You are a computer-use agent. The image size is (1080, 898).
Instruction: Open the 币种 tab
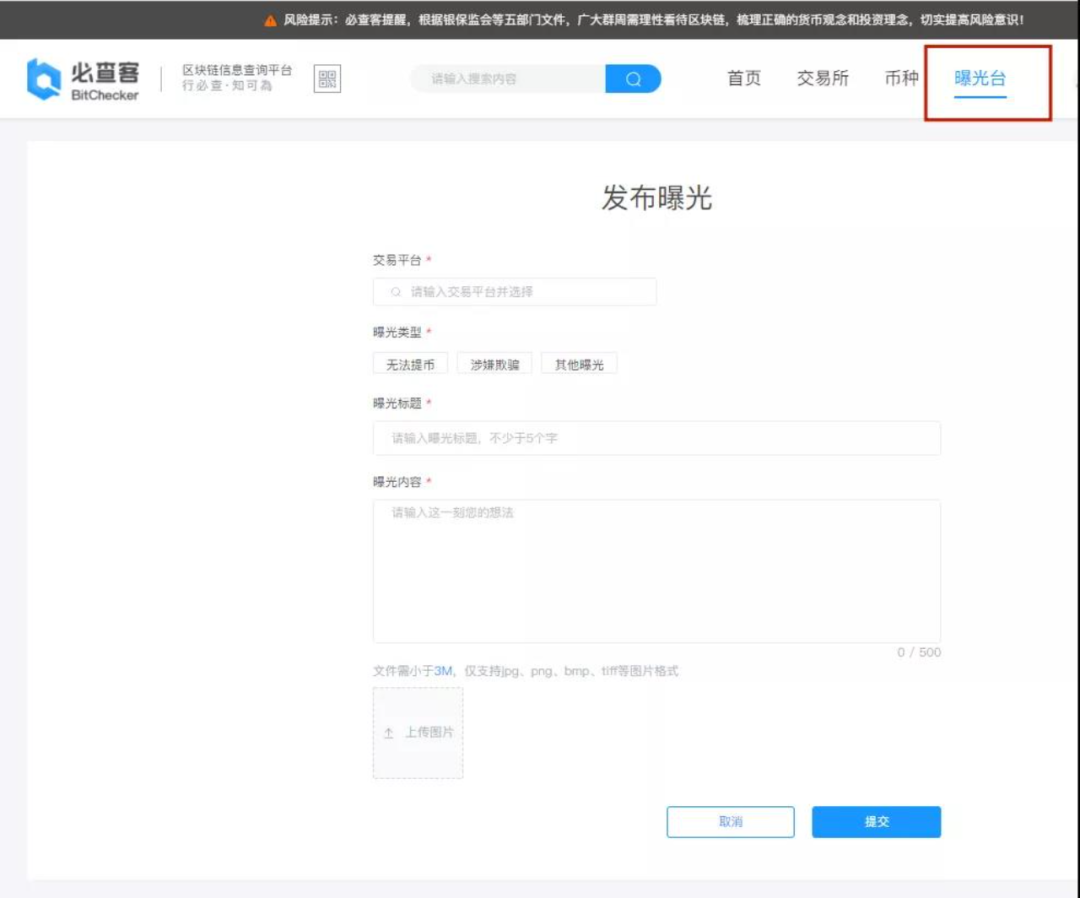coord(901,78)
